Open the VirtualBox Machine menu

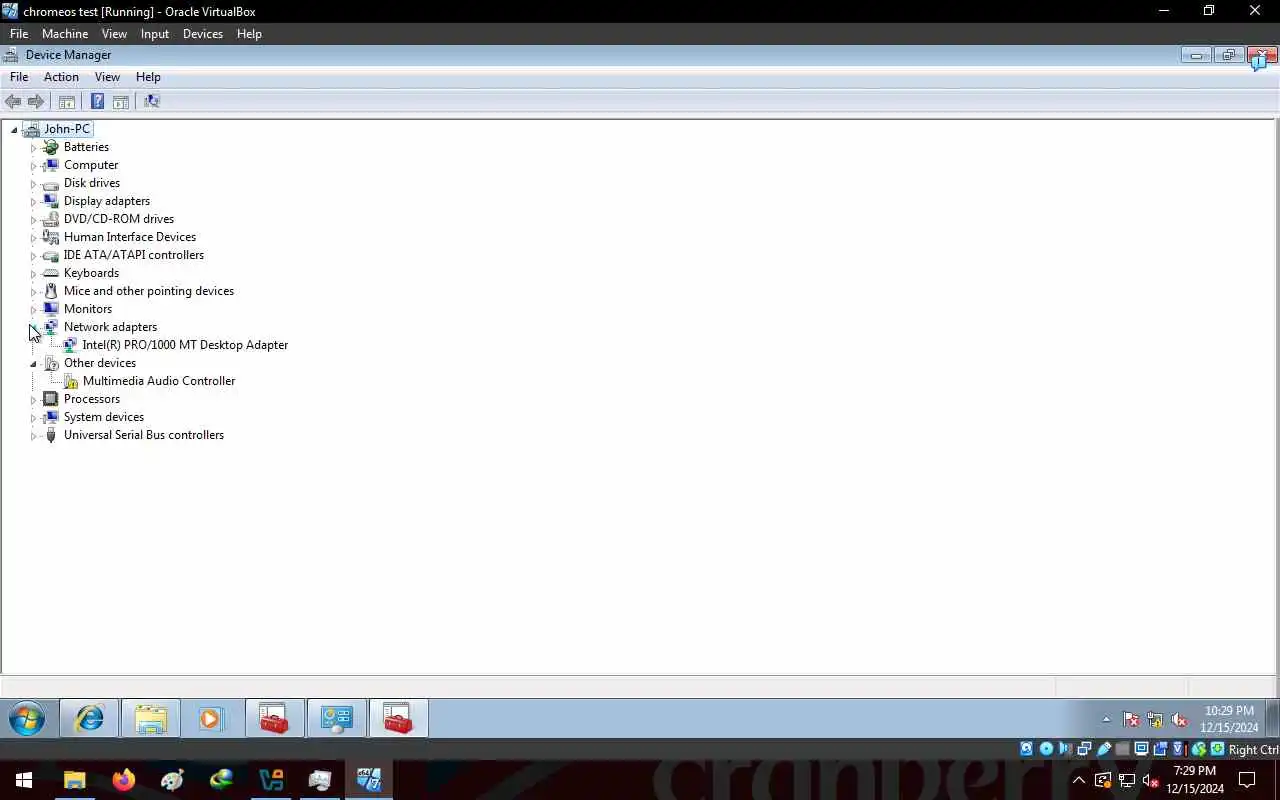(x=65, y=33)
